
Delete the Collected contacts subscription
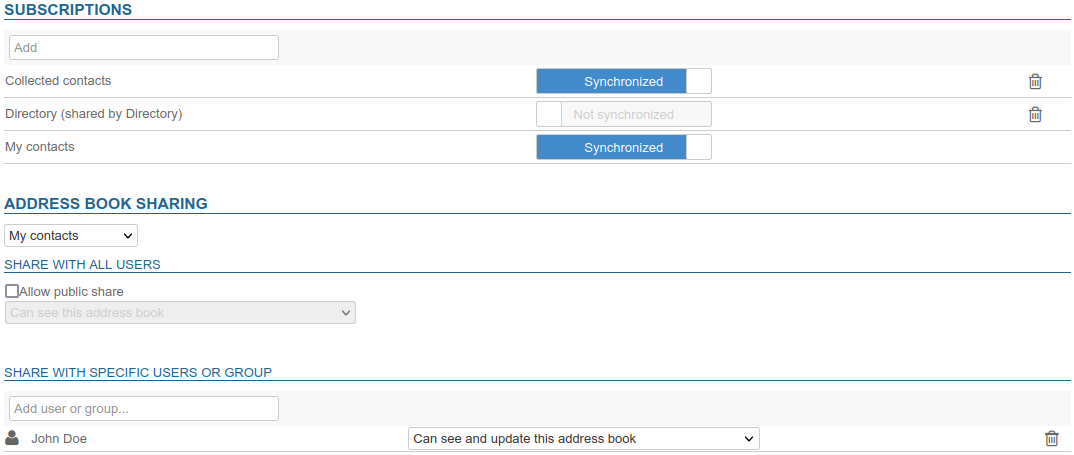pyautogui.click(x=1035, y=82)
